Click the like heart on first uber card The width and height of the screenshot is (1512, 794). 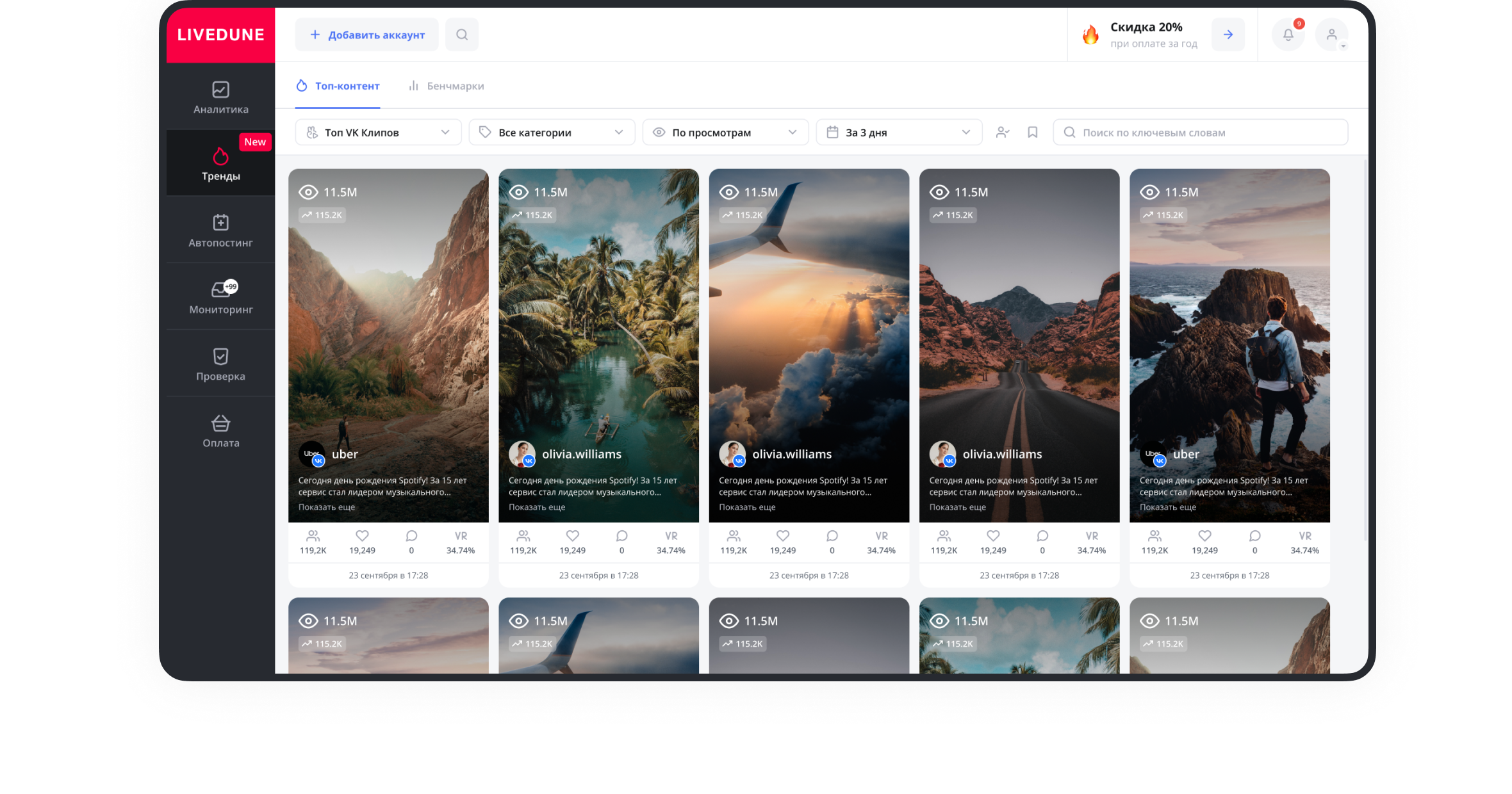coord(362,536)
